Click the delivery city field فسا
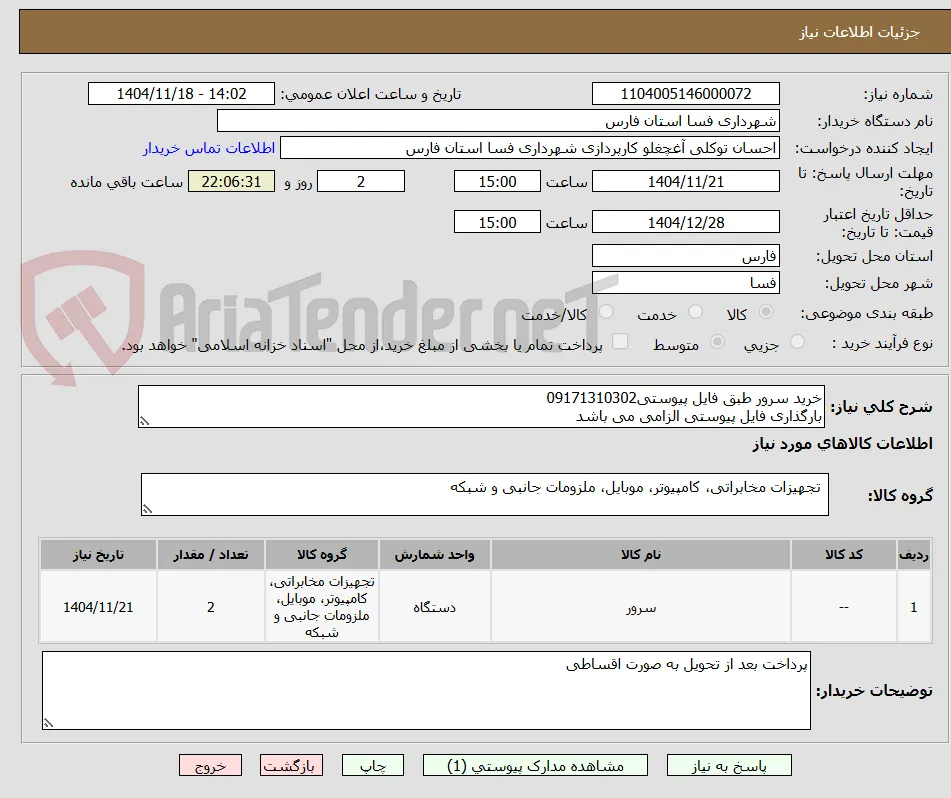The image size is (951, 798). 685,283
